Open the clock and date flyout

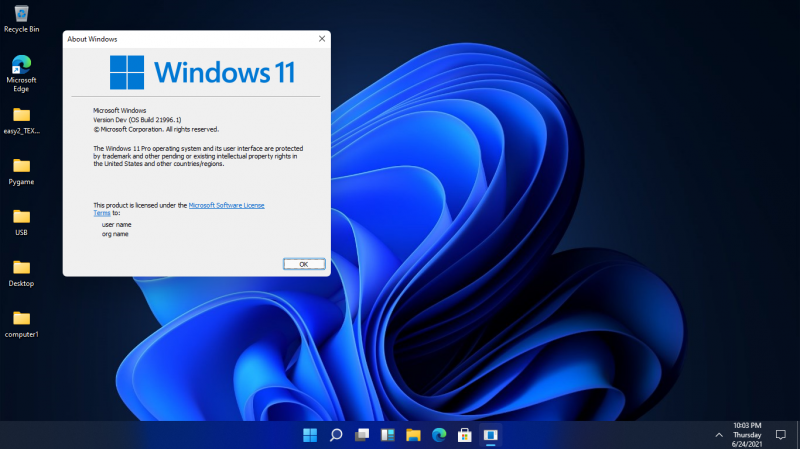tap(748, 435)
